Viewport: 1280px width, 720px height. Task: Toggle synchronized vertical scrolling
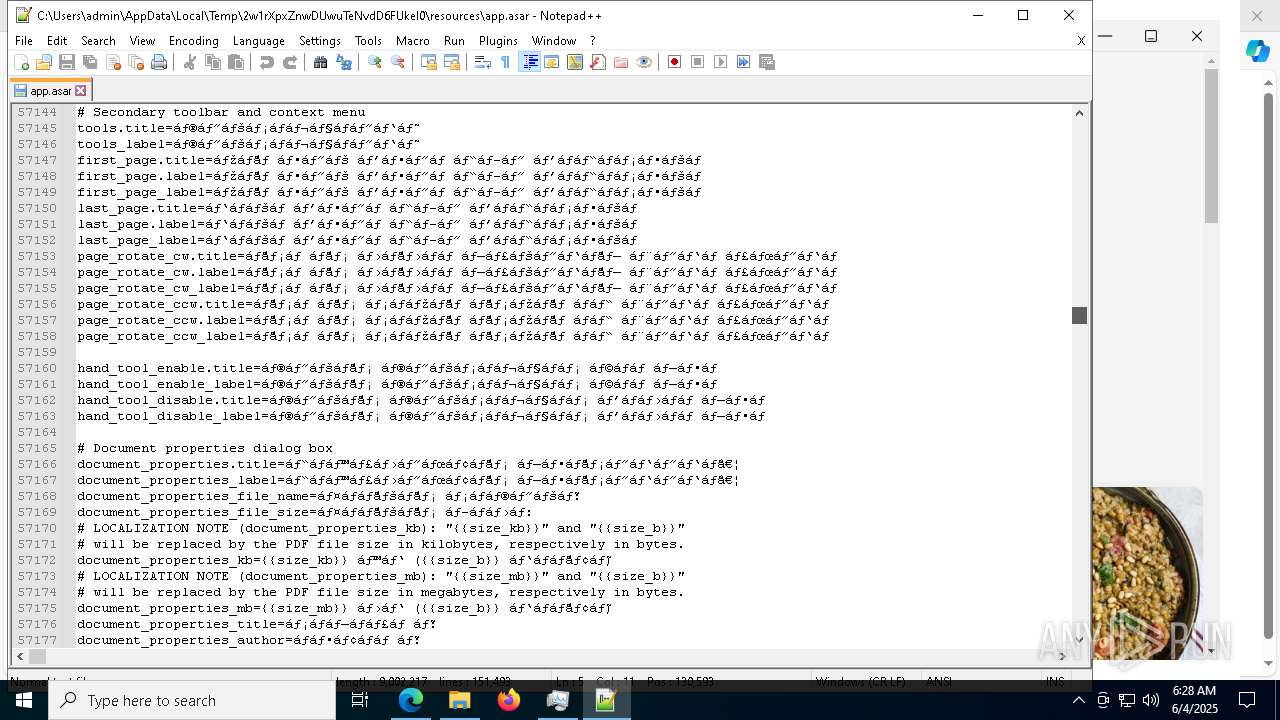[429, 62]
